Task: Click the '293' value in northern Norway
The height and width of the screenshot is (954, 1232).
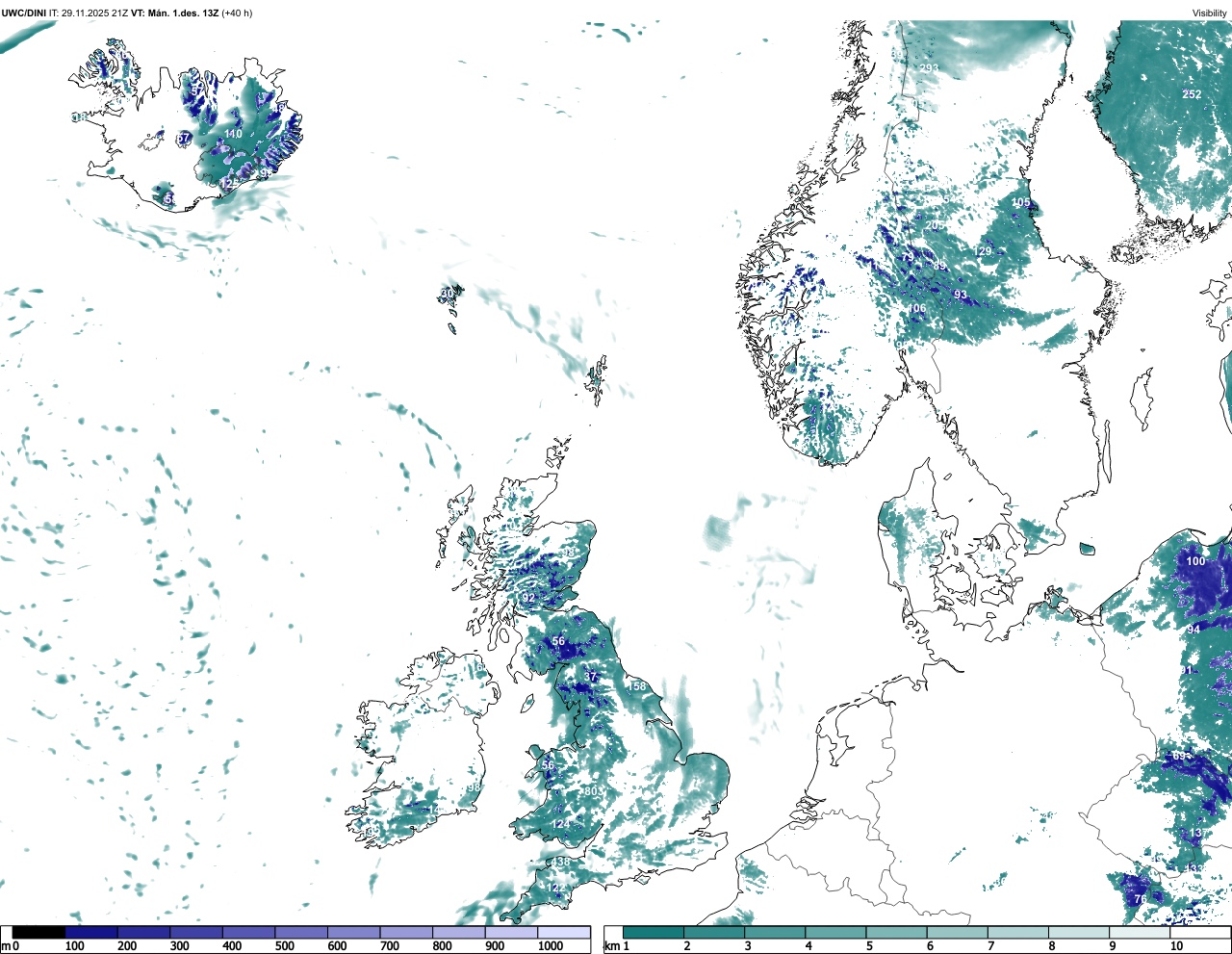Action: (929, 68)
